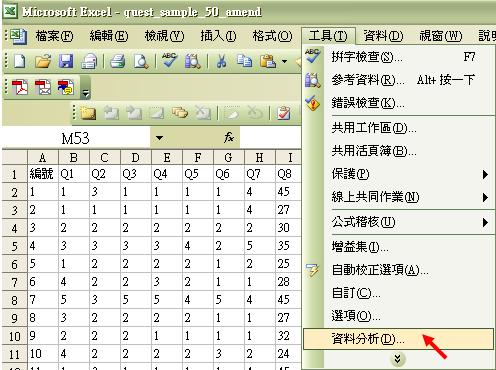Click cell A11 with value 10
Image resolution: width=496 pixels, height=370 pixels.
point(43,354)
